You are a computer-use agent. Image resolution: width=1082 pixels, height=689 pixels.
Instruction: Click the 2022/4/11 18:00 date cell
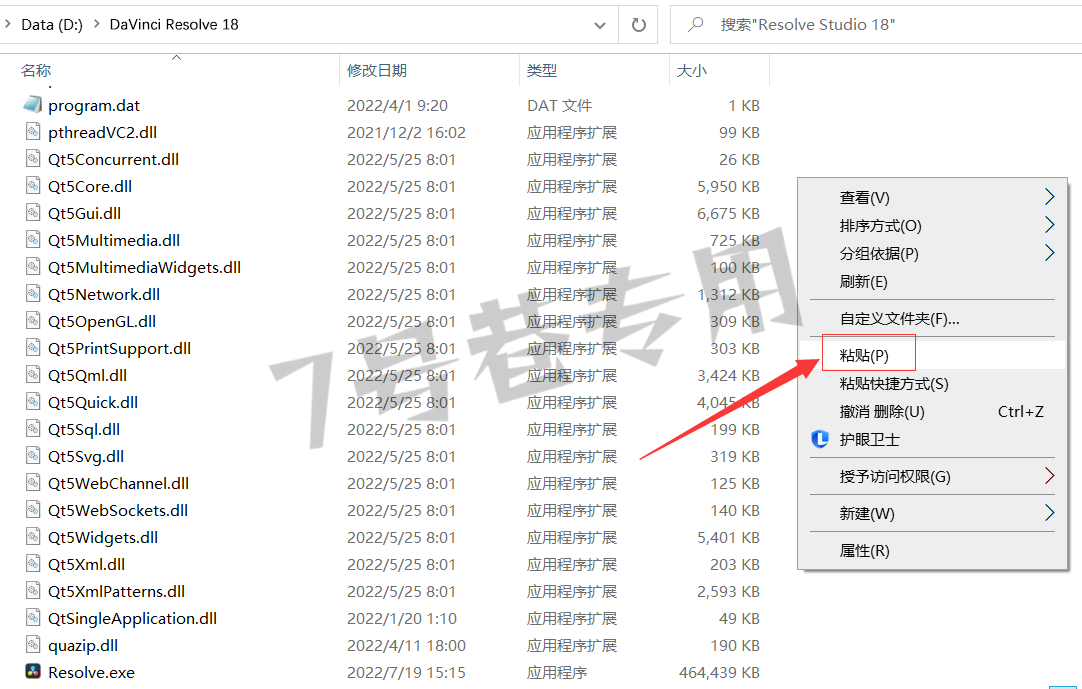pos(406,646)
